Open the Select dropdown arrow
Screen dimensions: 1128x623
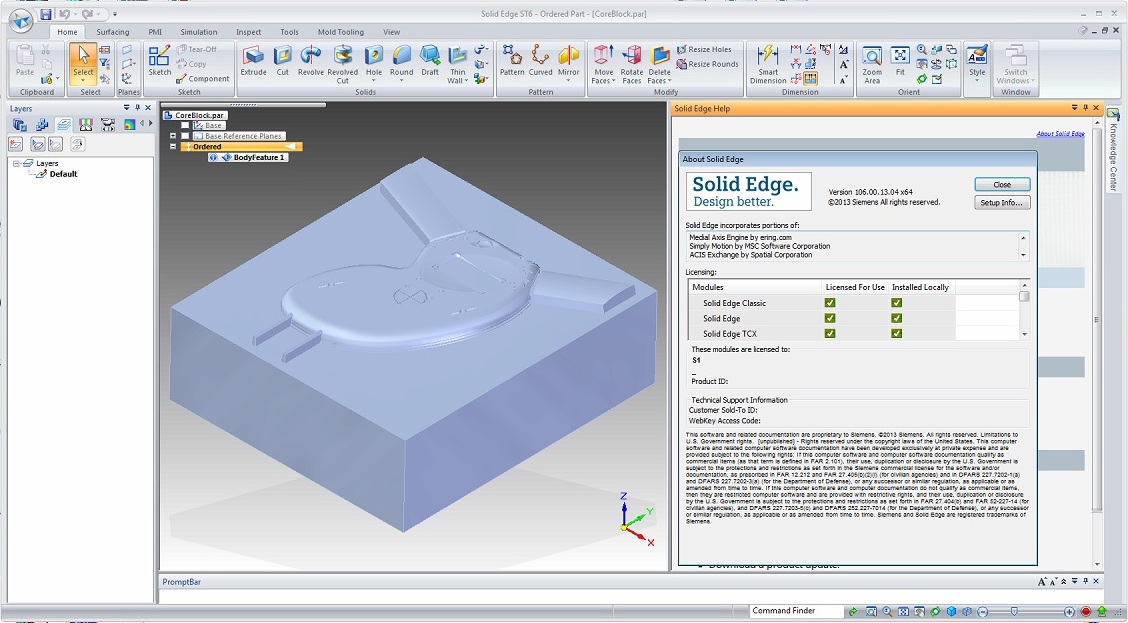coord(83,81)
